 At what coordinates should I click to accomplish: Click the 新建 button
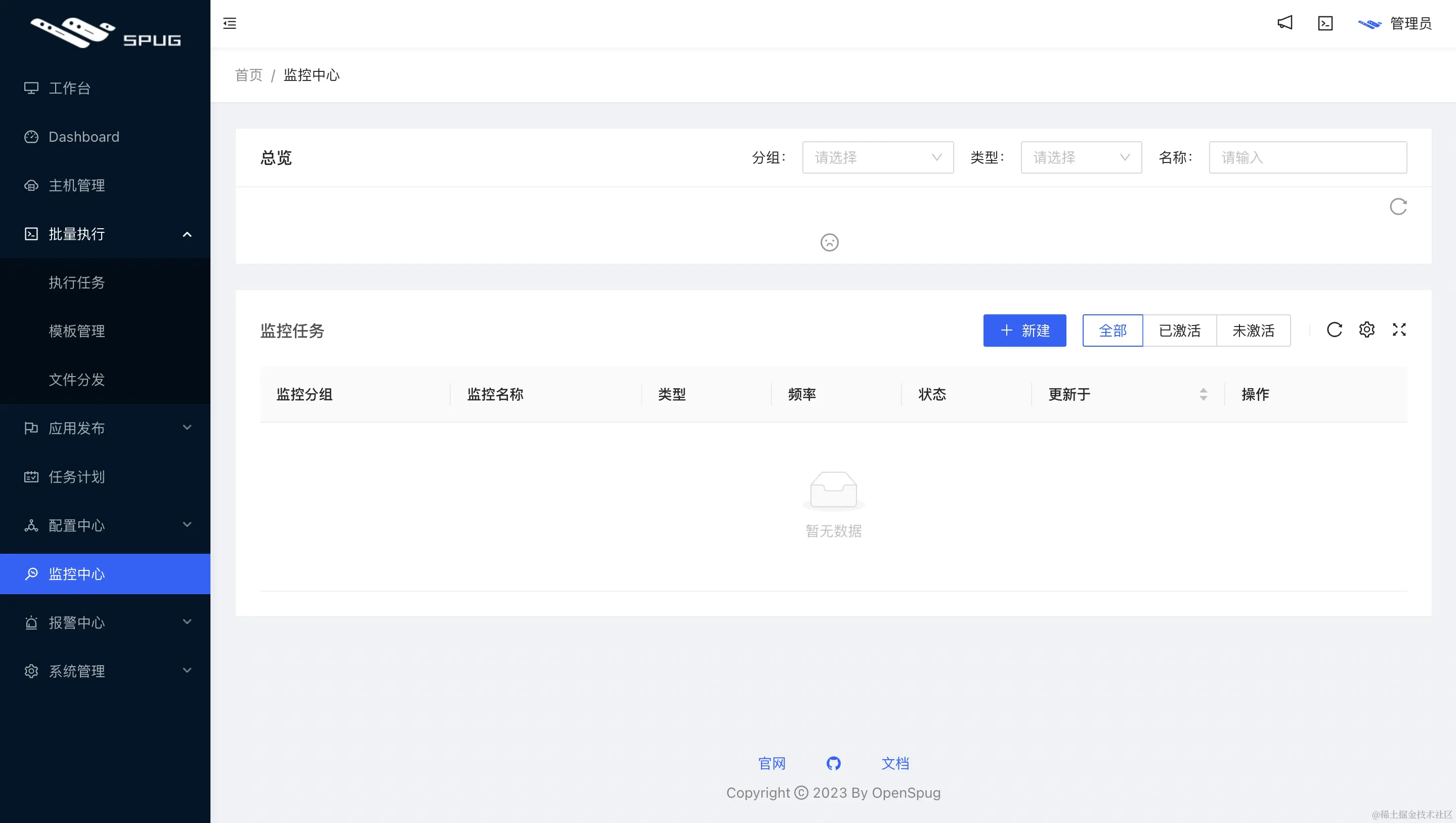coord(1024,331)
